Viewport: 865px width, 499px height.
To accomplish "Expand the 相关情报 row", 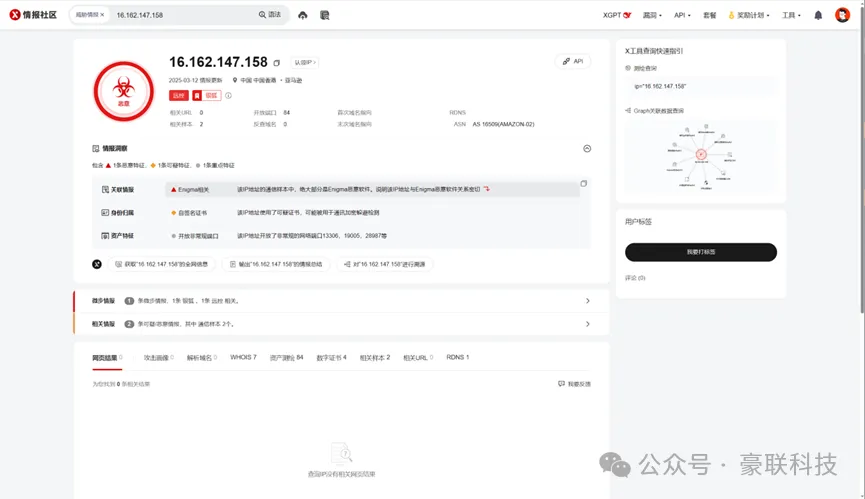I will pyautogui.click(x=587, y=324).
